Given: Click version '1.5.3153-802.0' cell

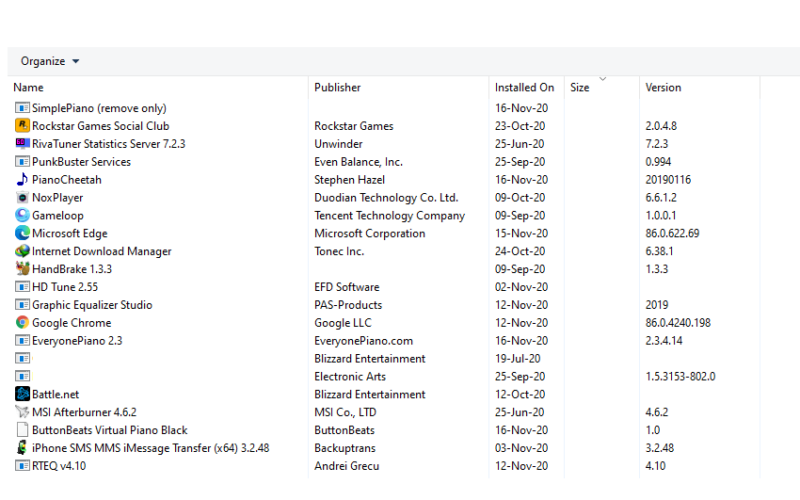Looking at the screenshot, I should pyautogui.click(x=681, y=376).
